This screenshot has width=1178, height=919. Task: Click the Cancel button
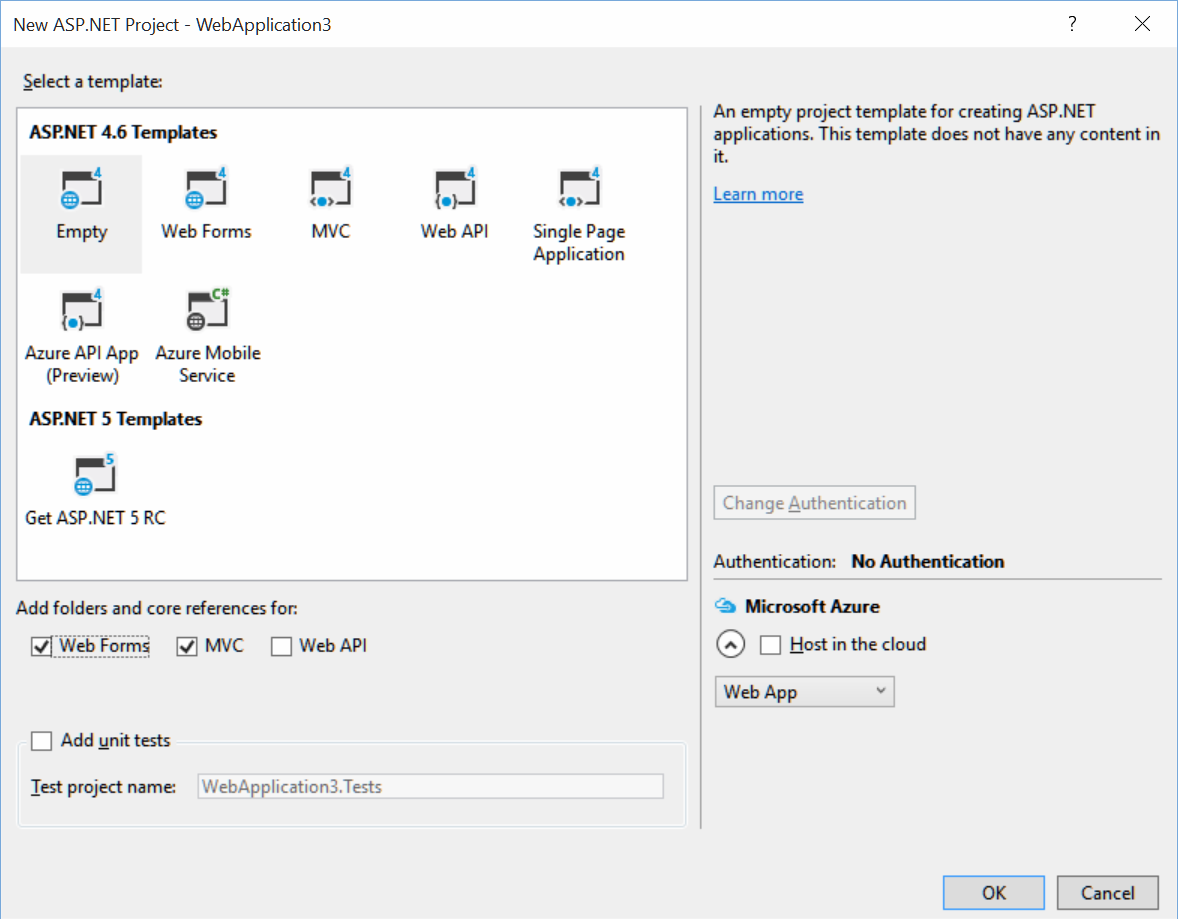pyautogui.click(x=1107, y=893)
